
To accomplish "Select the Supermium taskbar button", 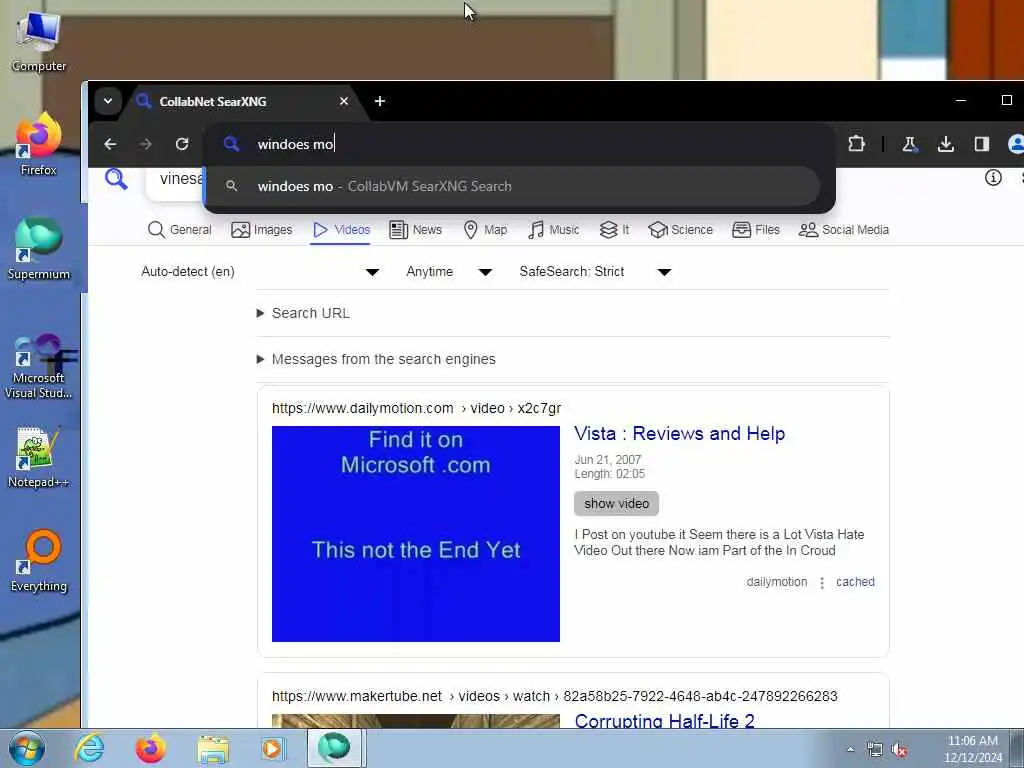I will (x=336, y=748).
